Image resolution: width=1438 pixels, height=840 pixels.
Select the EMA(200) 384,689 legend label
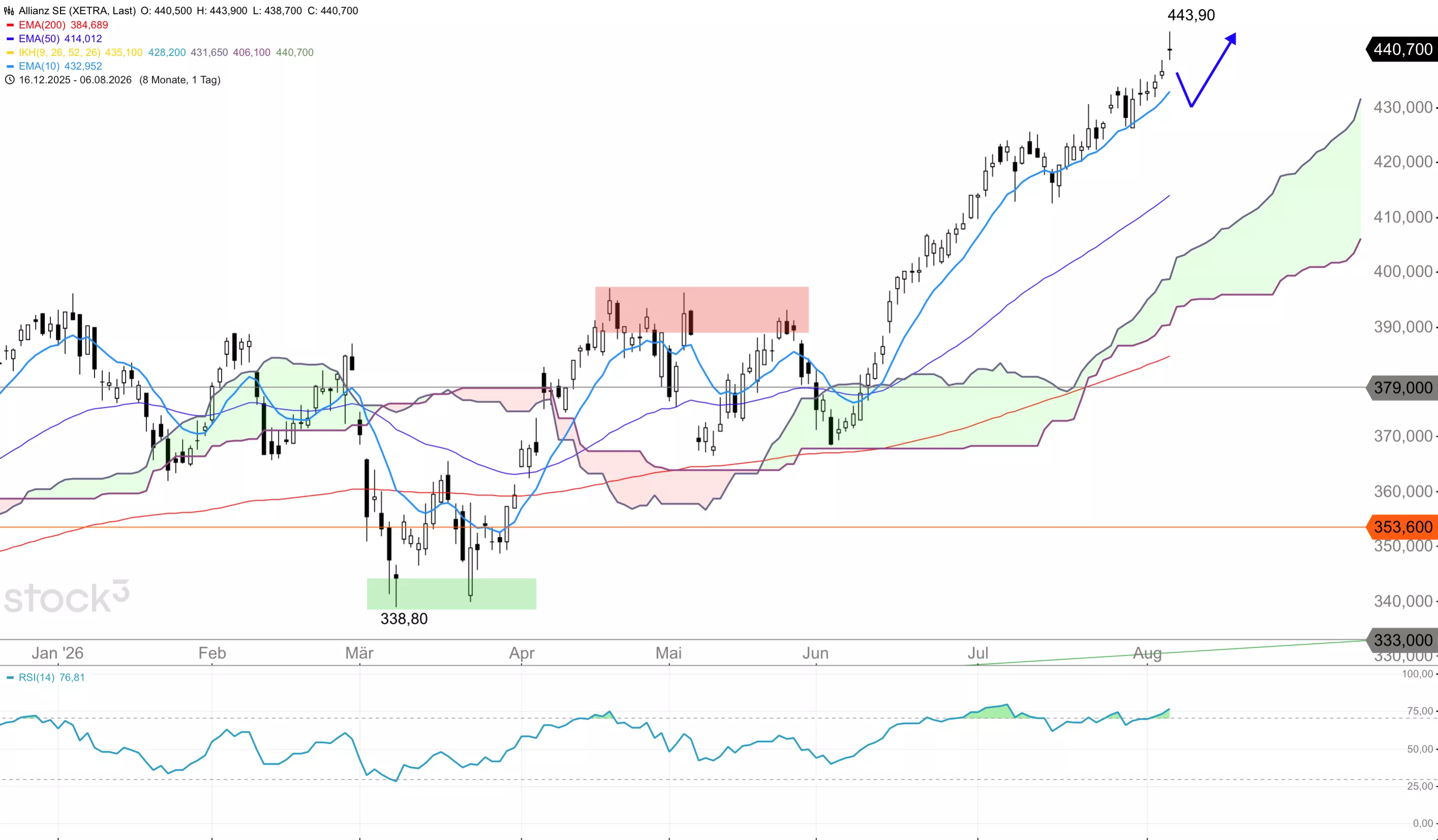click(x=64, y=25)
